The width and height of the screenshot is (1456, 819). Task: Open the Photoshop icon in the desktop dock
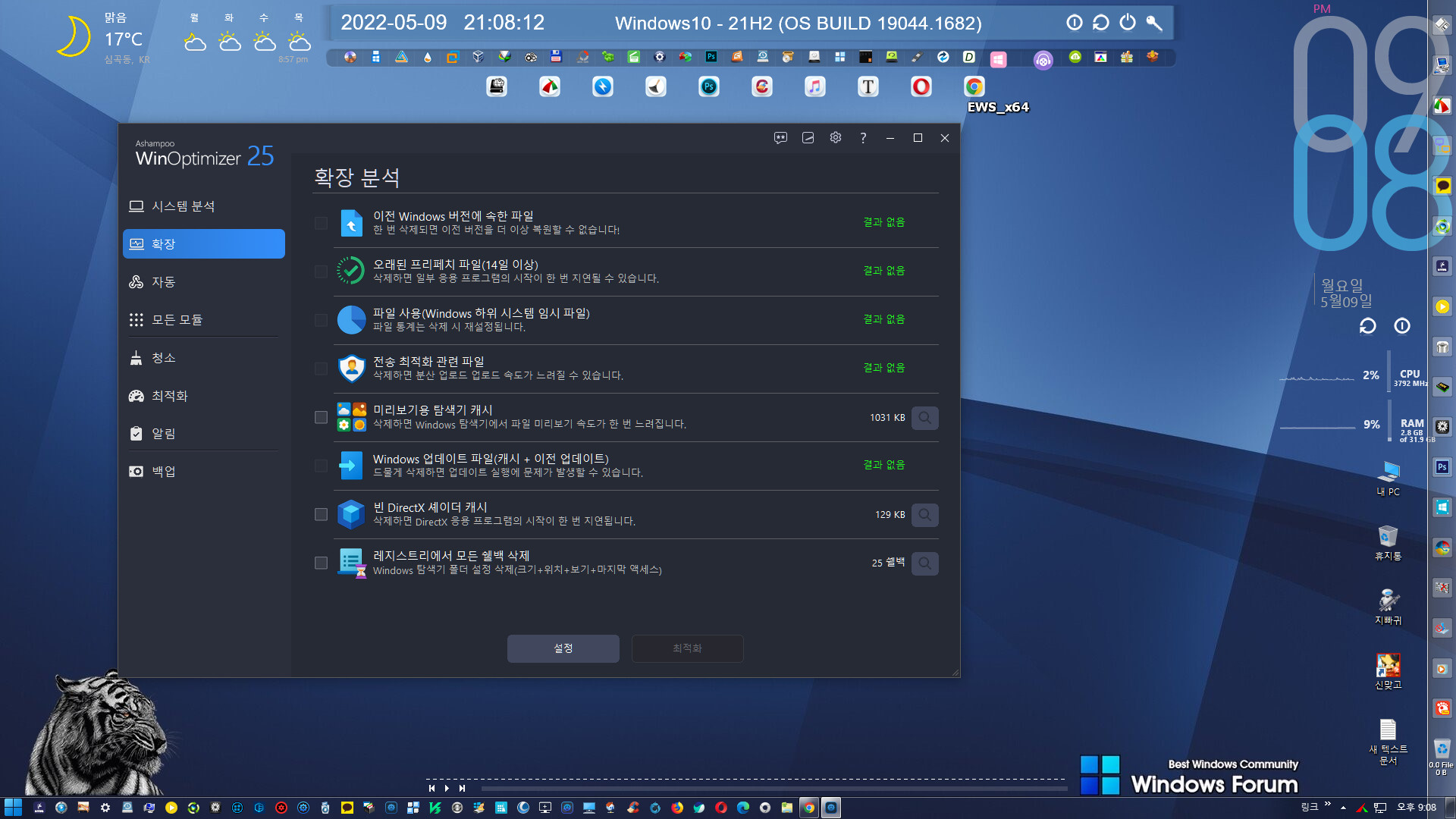[709, 87]
